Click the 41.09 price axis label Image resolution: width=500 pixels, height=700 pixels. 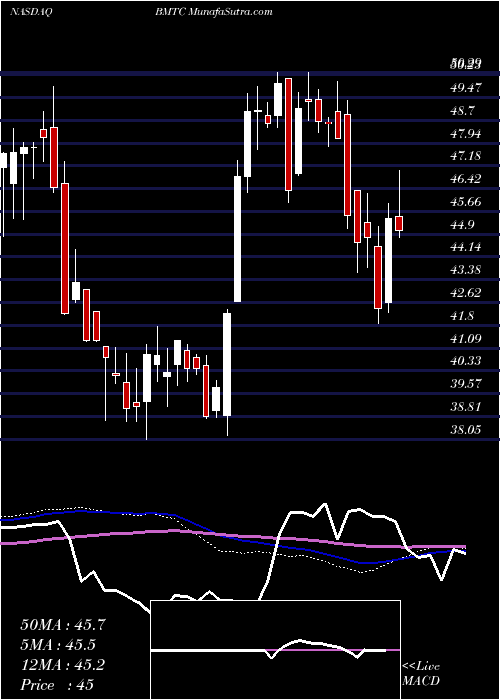tap(466, 338)
